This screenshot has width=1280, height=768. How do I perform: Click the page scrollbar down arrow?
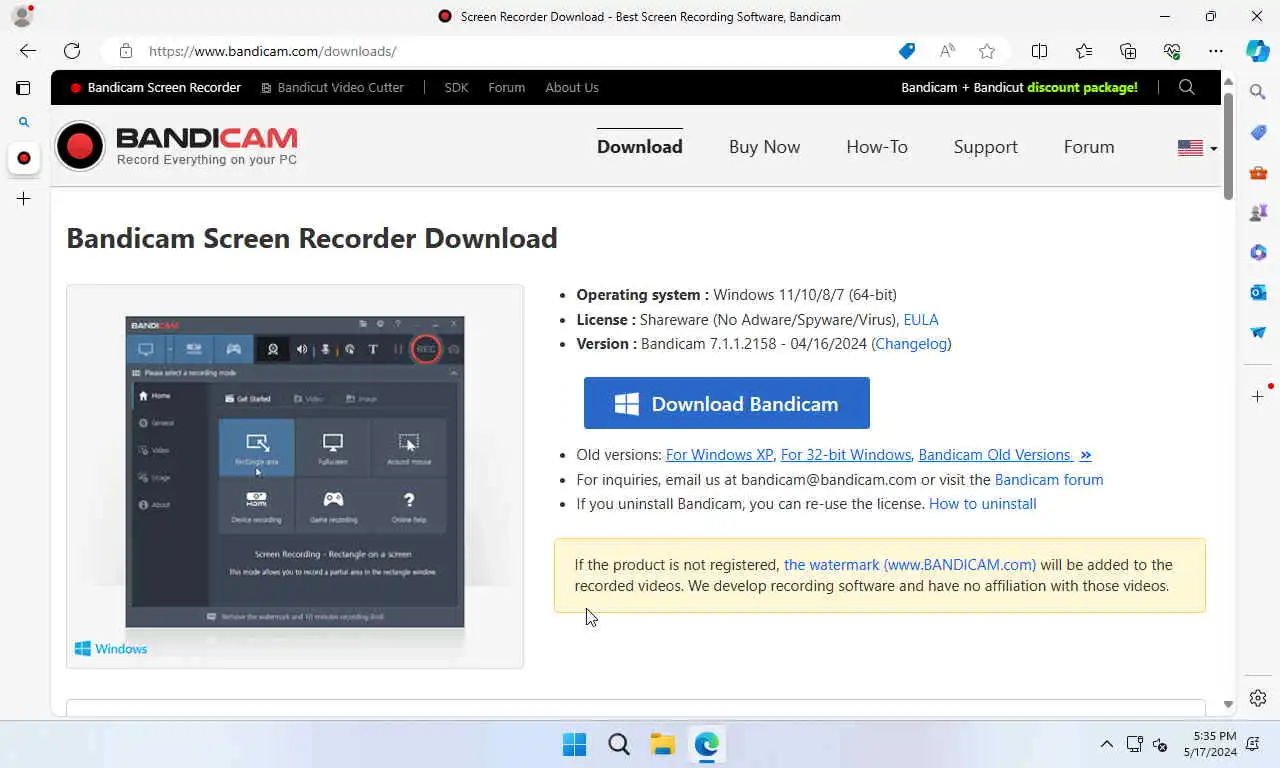1228,705
